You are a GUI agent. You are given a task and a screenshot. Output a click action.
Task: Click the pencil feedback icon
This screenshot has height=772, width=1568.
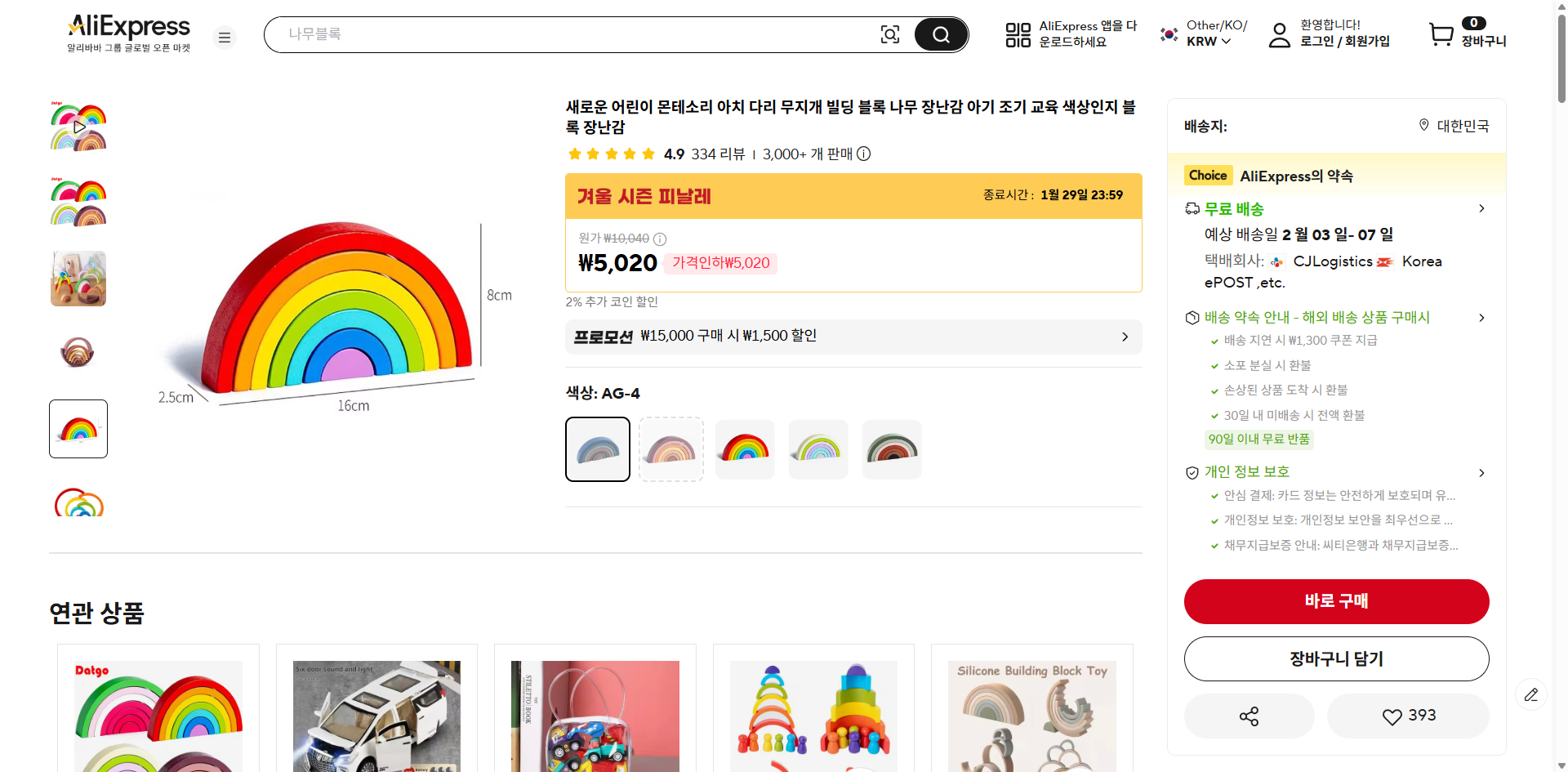1531,694
